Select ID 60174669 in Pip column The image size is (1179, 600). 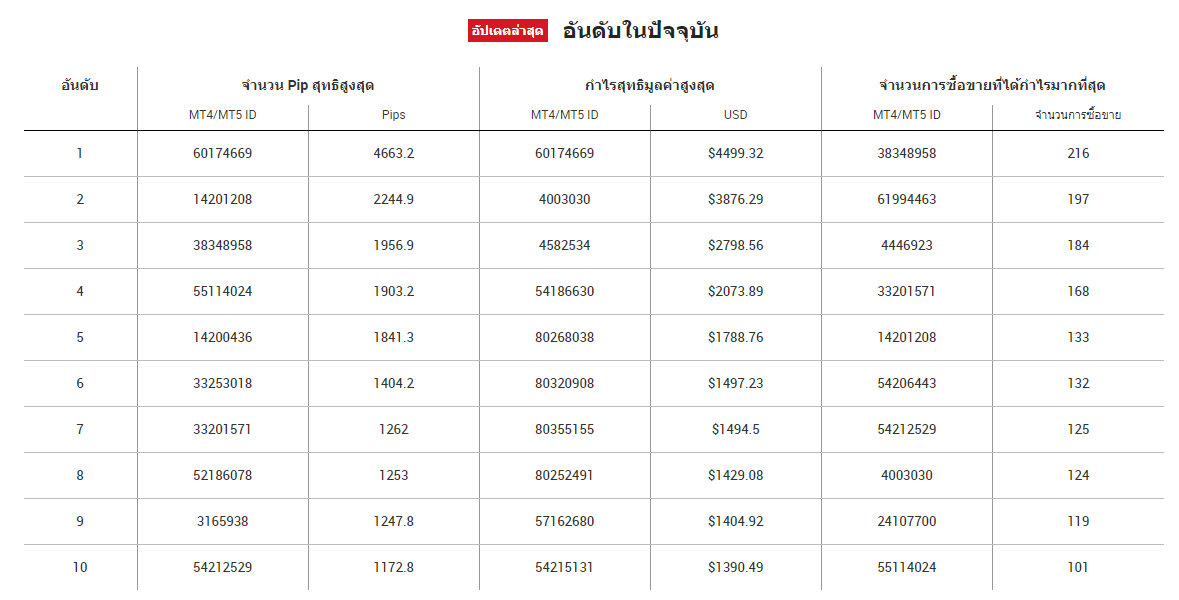point(223,153)
